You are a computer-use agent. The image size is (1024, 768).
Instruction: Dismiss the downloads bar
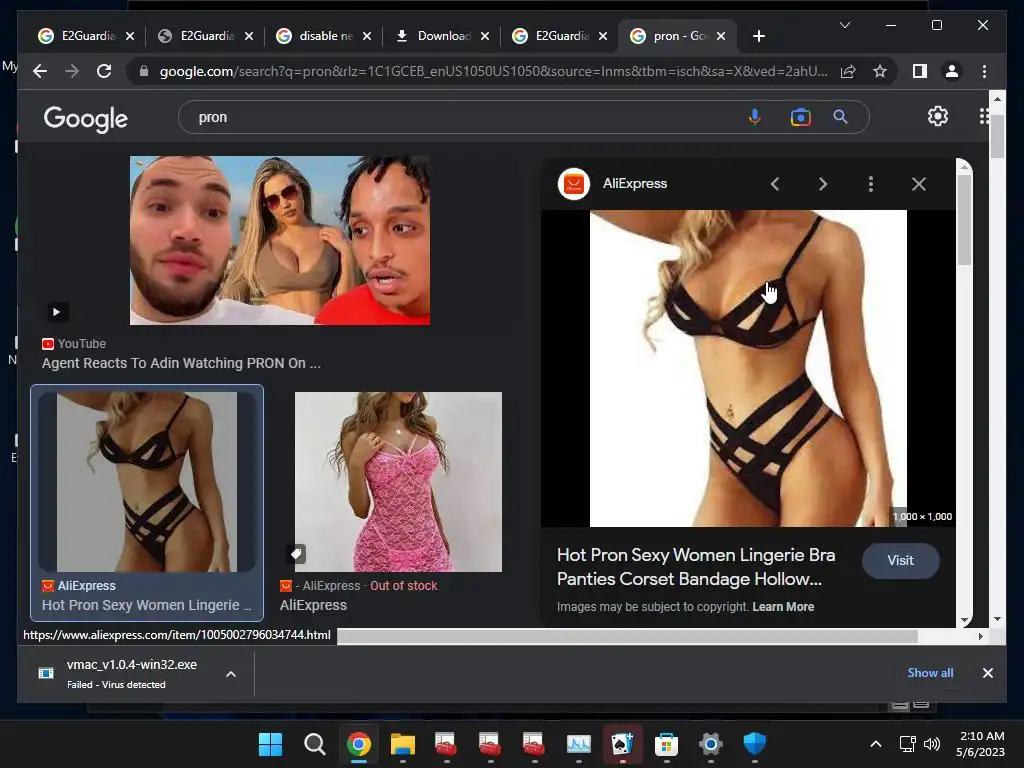[x=987, y=673]
